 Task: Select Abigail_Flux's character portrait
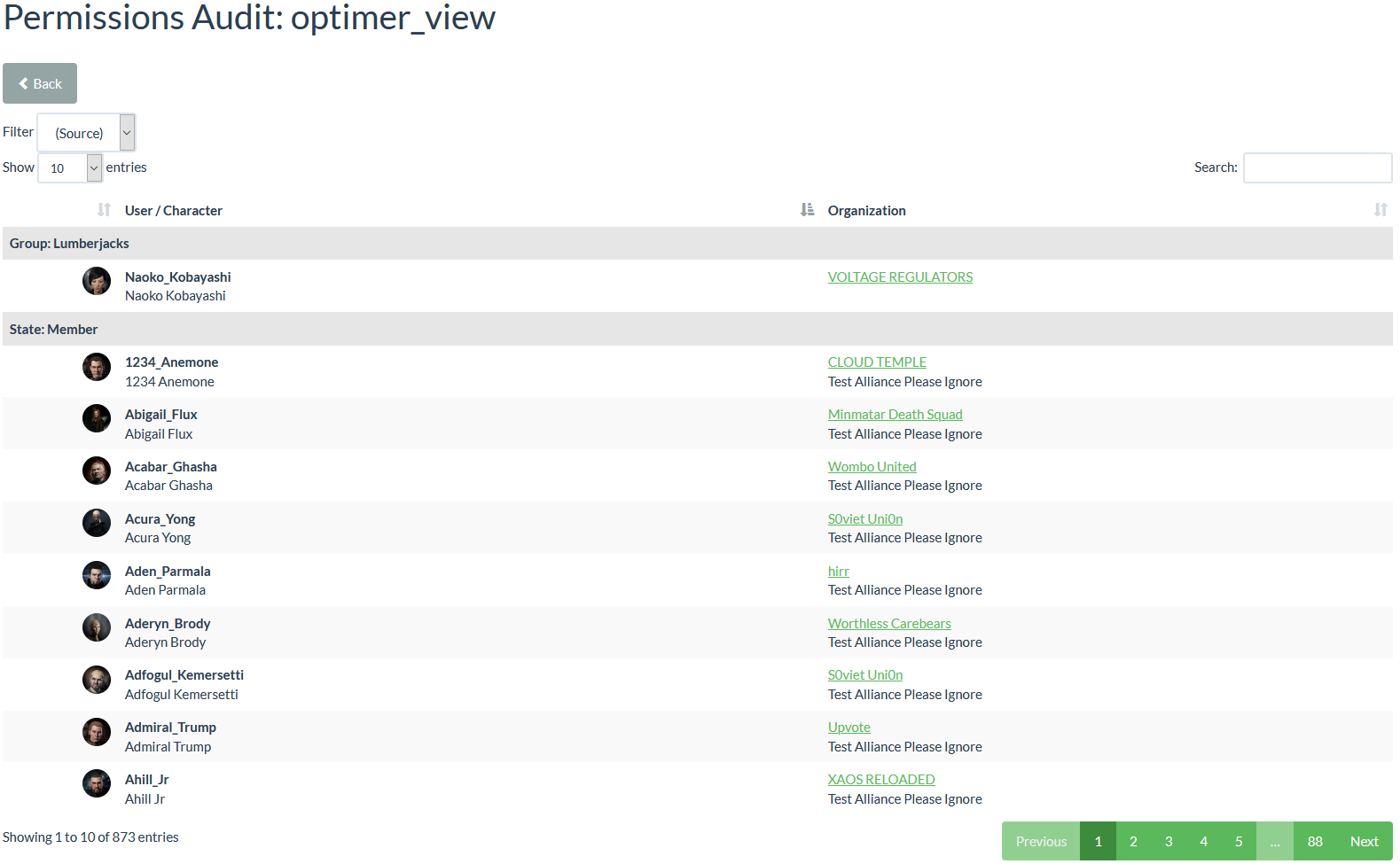pyautogui.click(x=97, y=418)
